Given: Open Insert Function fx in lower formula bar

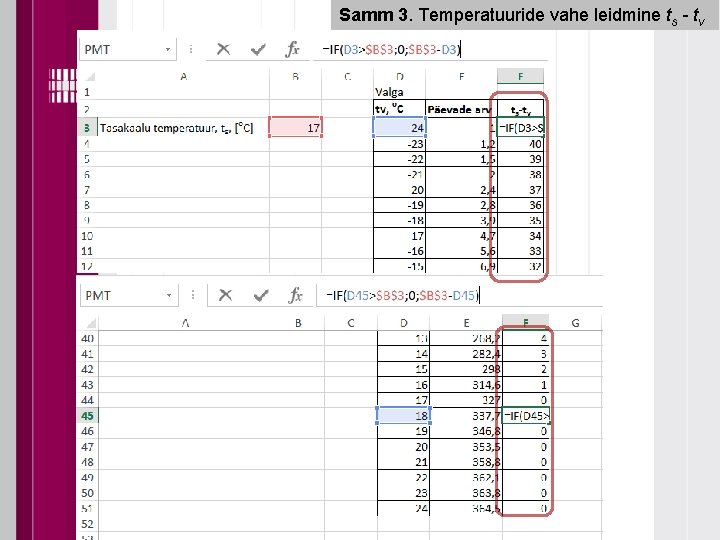Looking at the screenshot, I should click(295, 295).
